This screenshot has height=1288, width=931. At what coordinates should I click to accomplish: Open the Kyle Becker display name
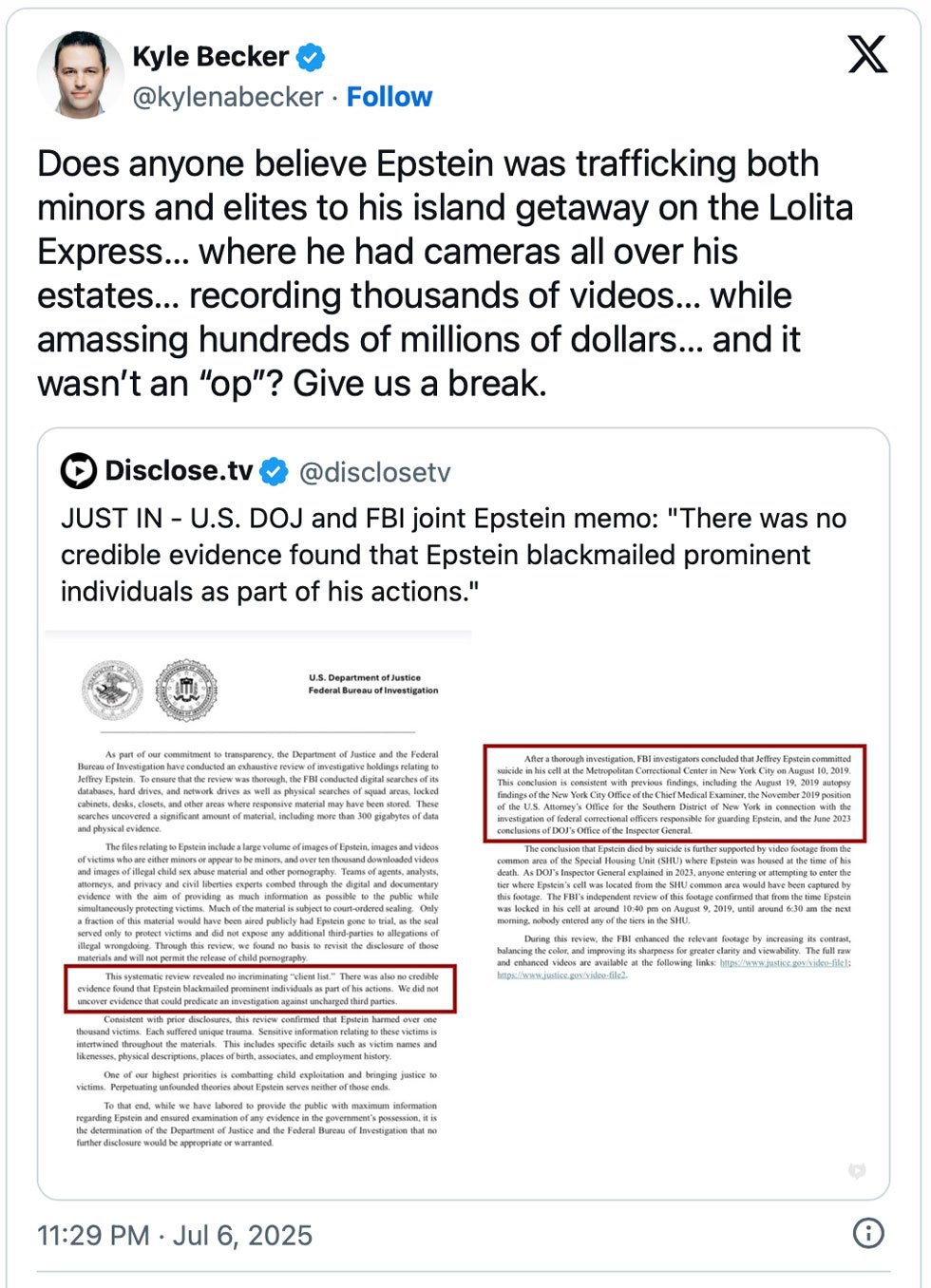click(210, 57)
